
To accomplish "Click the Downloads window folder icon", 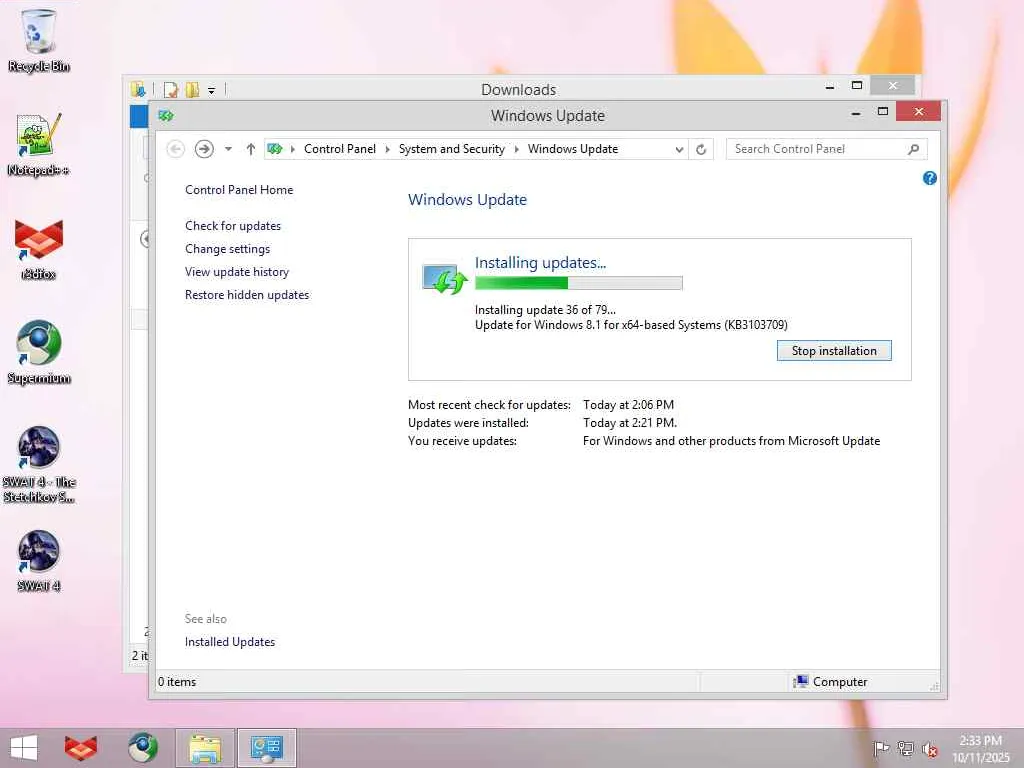I will (x=138, y=89).
